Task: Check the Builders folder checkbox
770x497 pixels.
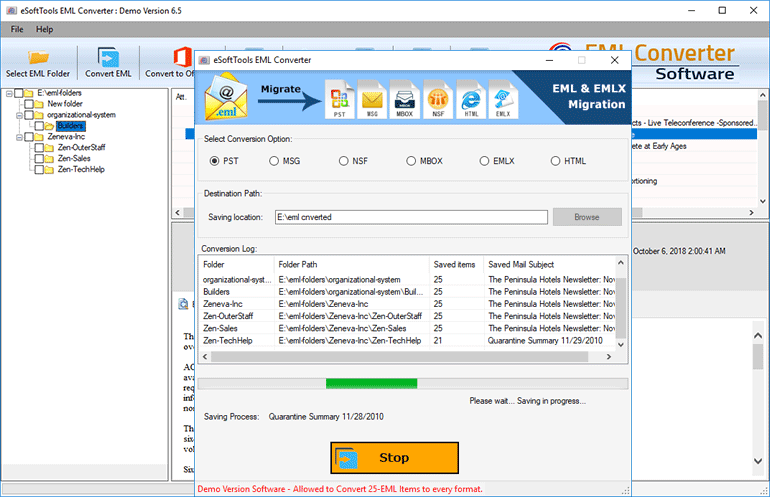Action: pos(39,126)
